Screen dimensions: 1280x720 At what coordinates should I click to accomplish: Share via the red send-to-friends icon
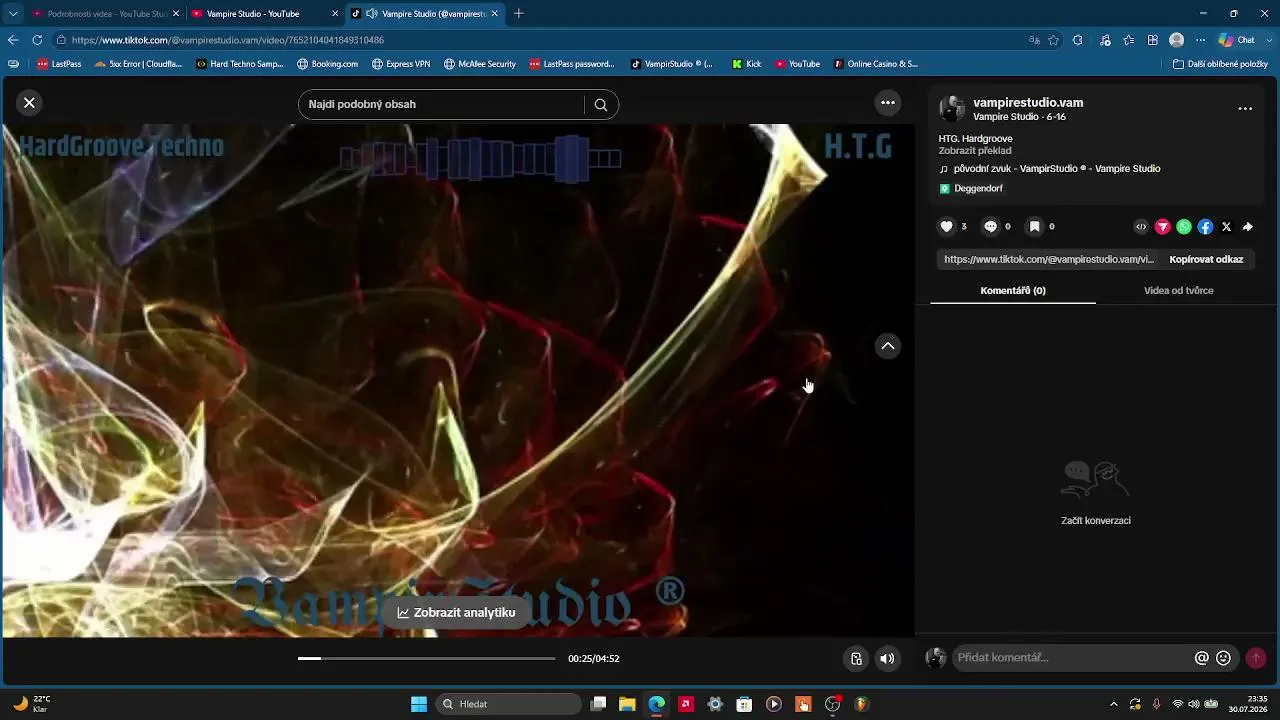point(1163,227)
